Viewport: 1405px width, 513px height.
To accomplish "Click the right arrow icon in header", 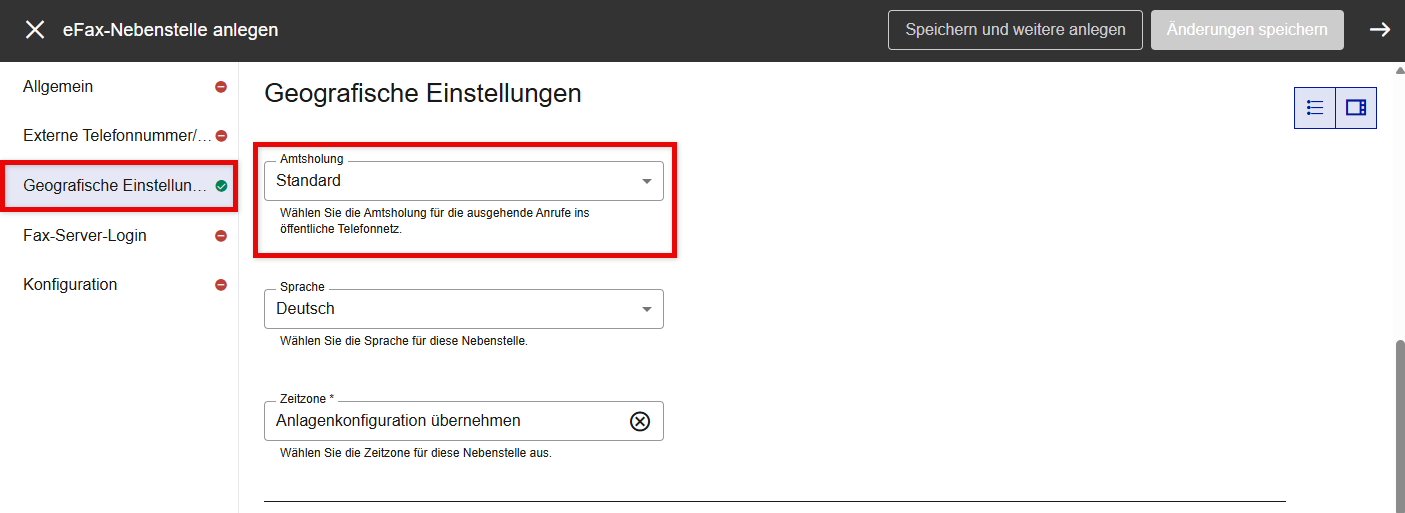I will point(1380,30).
